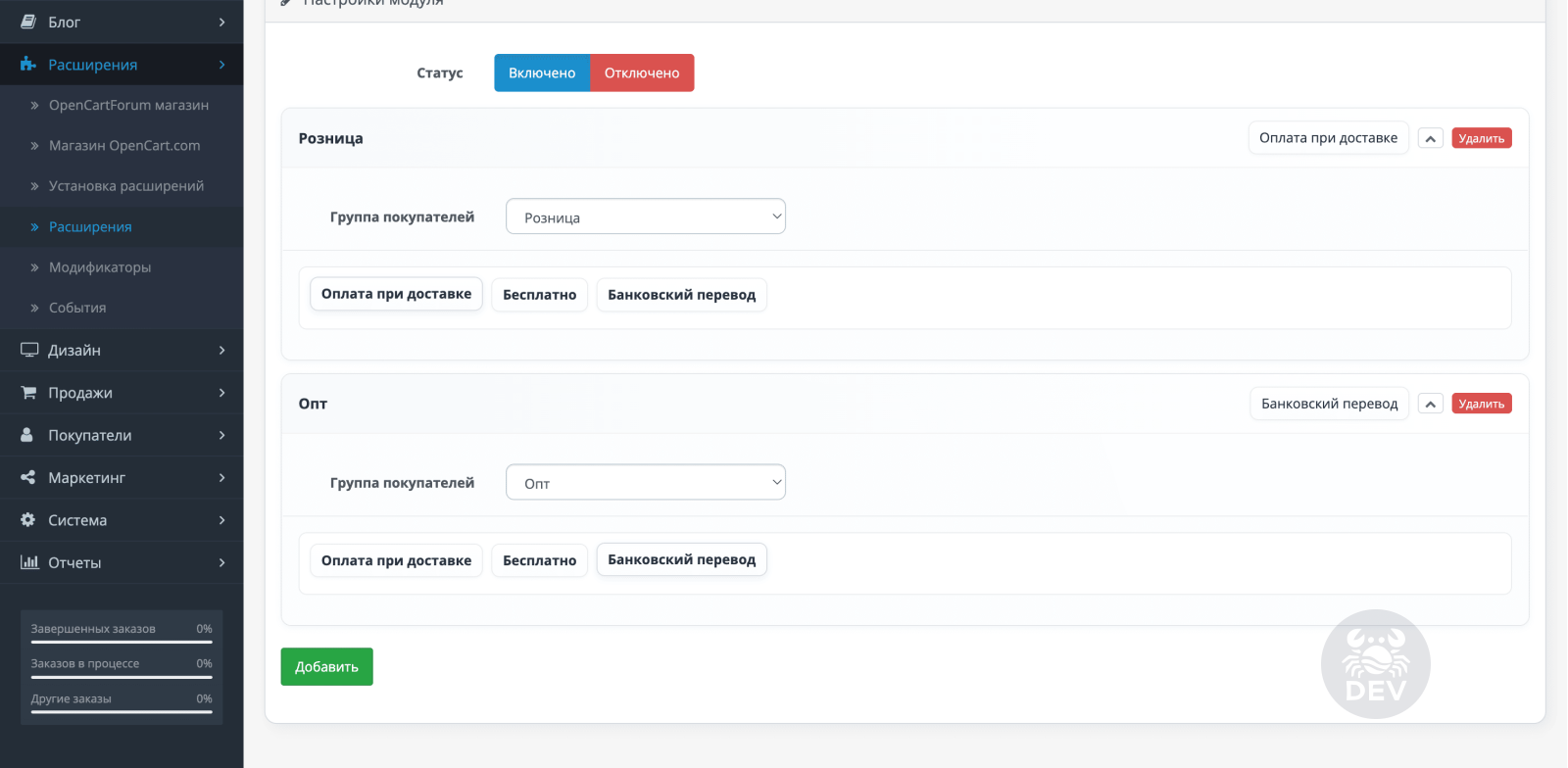This screenshot has height=768, width=1568.
Task: Open OpenCartForum магазин menu item
Action: coord(122,105)
